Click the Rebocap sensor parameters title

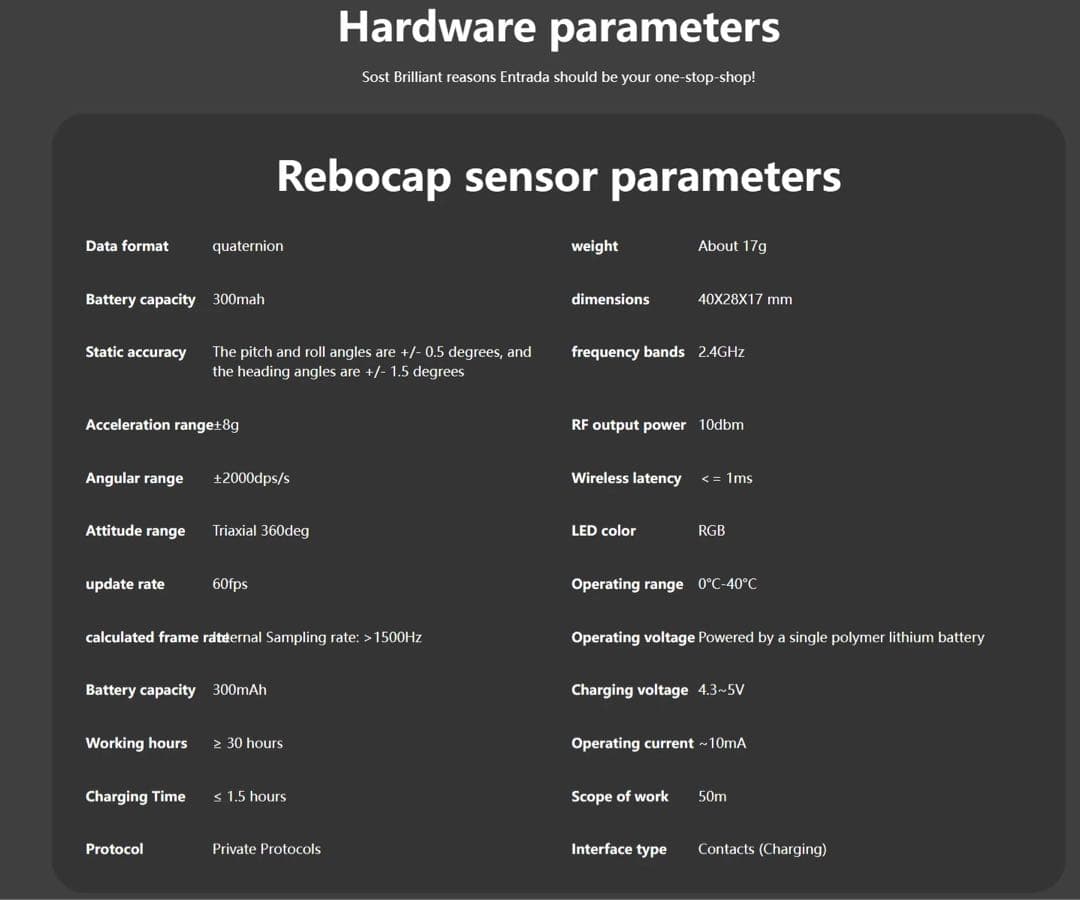click(558, 176)
